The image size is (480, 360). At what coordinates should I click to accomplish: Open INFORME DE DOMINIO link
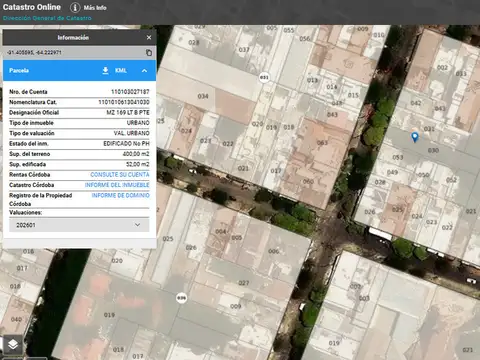coord(121,195)
